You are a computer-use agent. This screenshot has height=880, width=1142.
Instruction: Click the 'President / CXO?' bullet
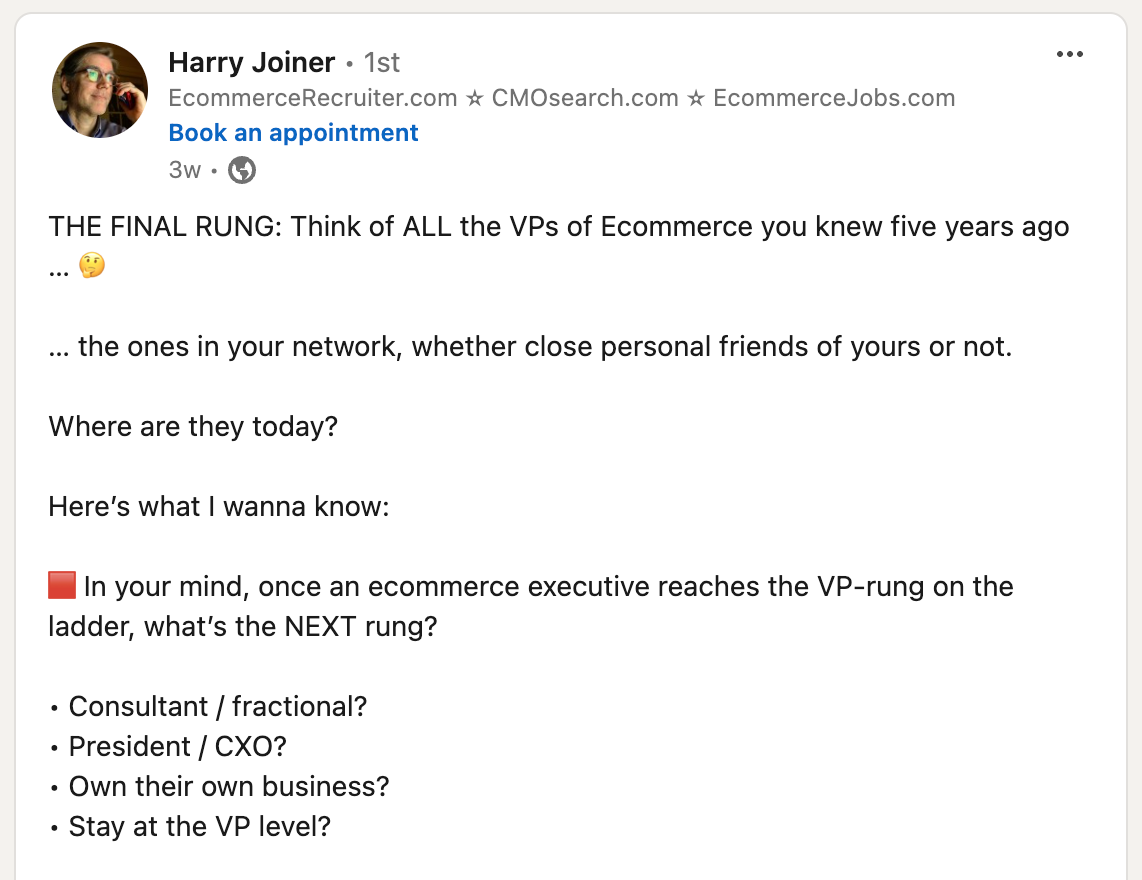pos(178,747)
